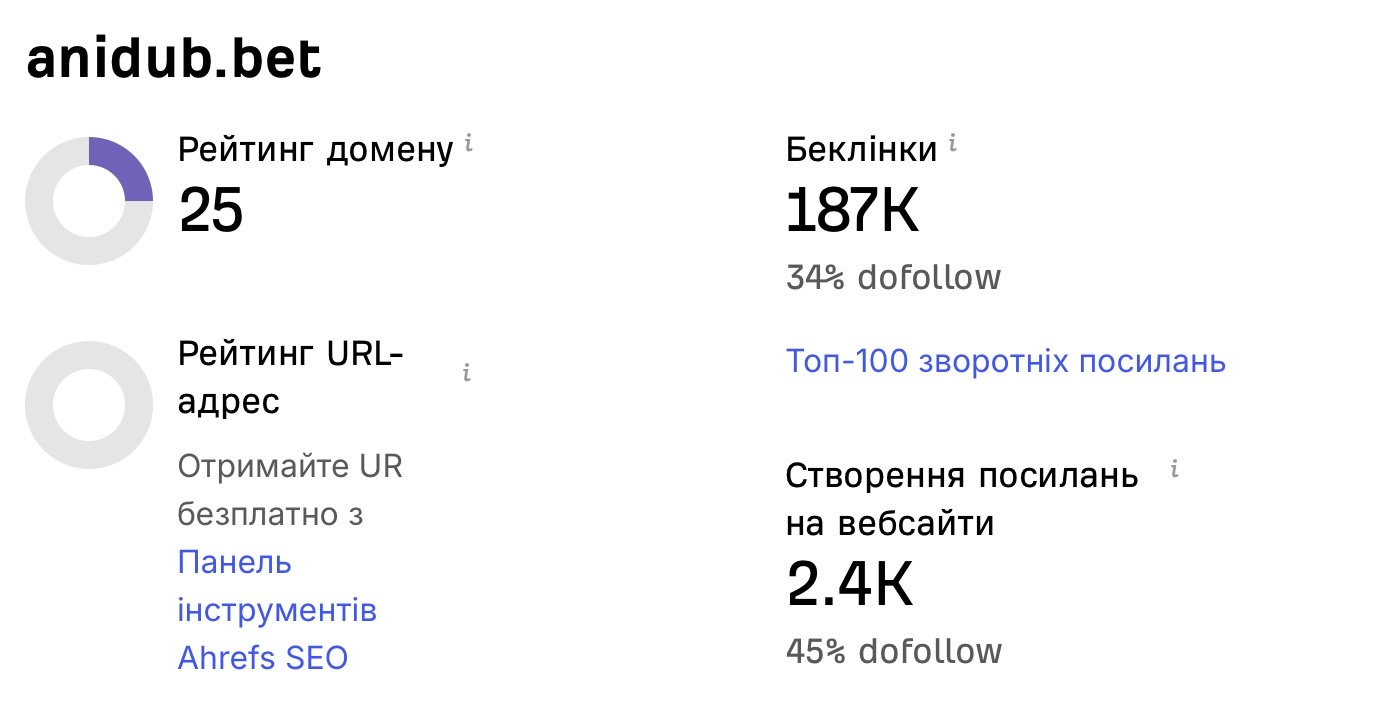
Task: Click the 2.4K referring websites value
Action: (850, 586)
